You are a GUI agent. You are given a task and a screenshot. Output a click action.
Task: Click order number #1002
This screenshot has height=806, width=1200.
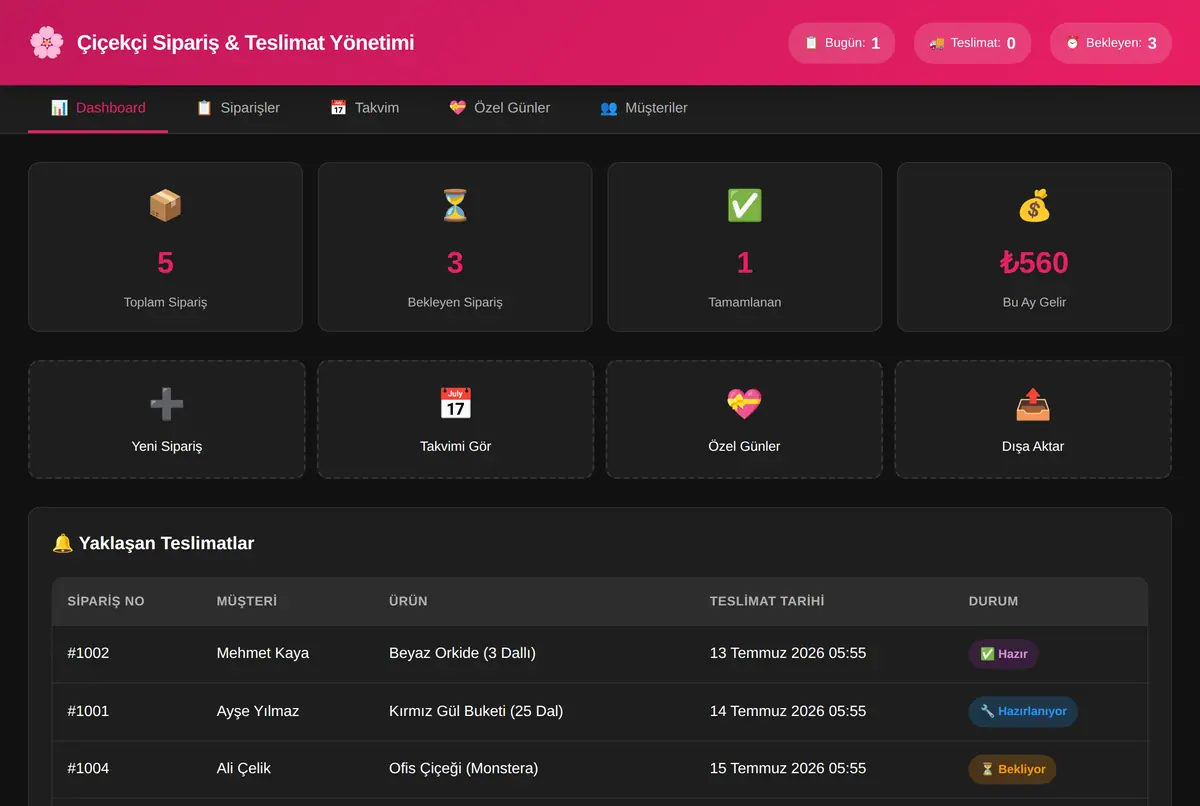pos(88,653)
